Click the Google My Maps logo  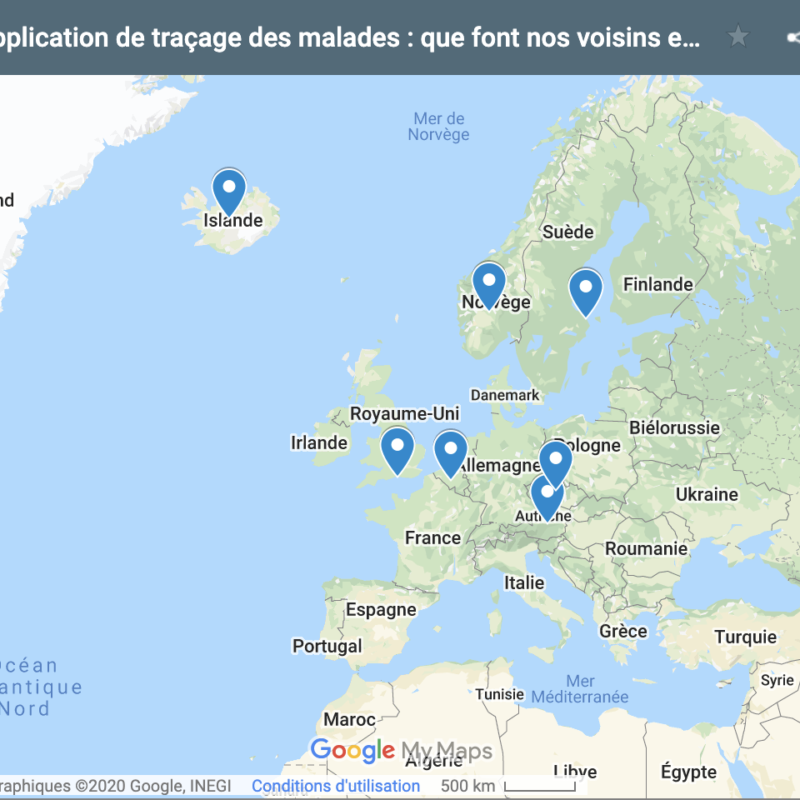click(401, 751)
